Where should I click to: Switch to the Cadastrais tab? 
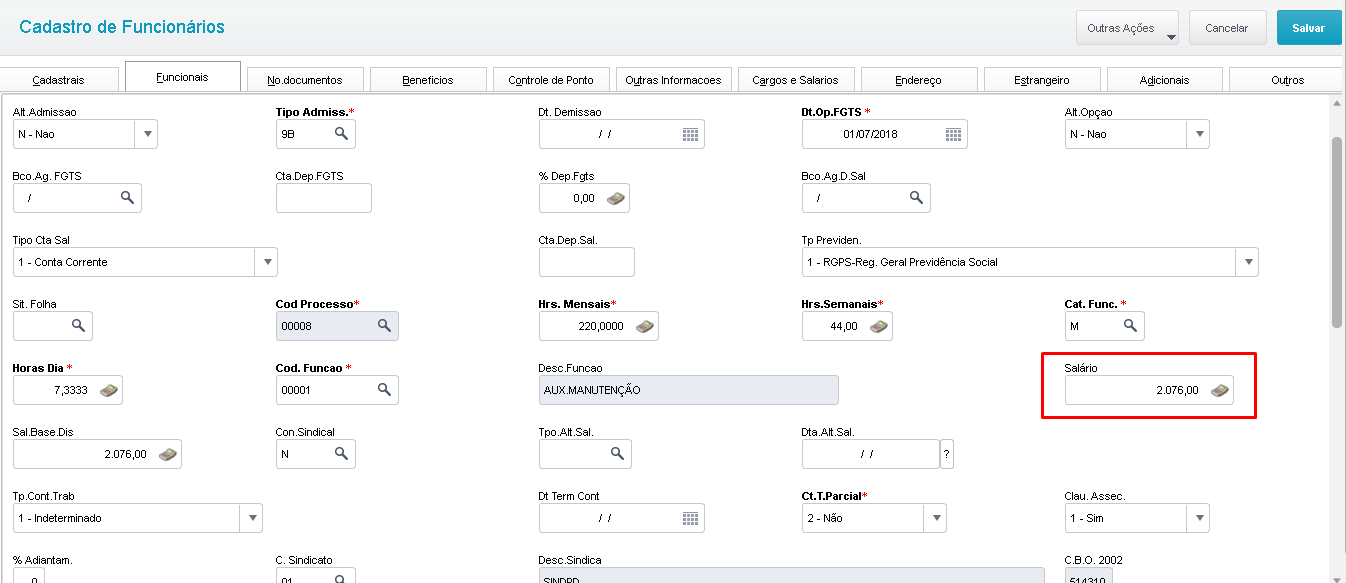coord(58,80)
